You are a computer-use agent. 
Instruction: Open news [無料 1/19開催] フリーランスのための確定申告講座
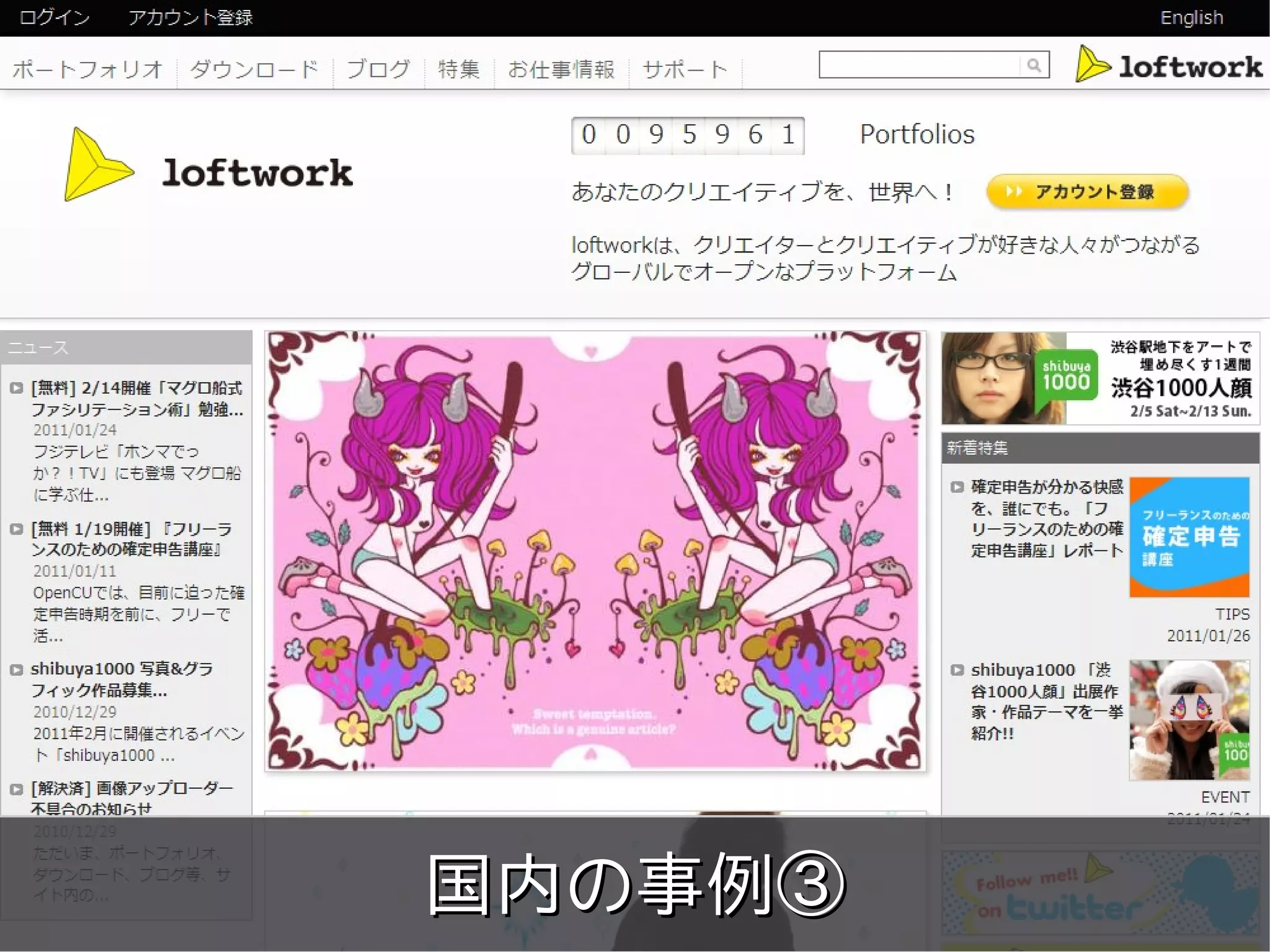(x=131, y=539)
